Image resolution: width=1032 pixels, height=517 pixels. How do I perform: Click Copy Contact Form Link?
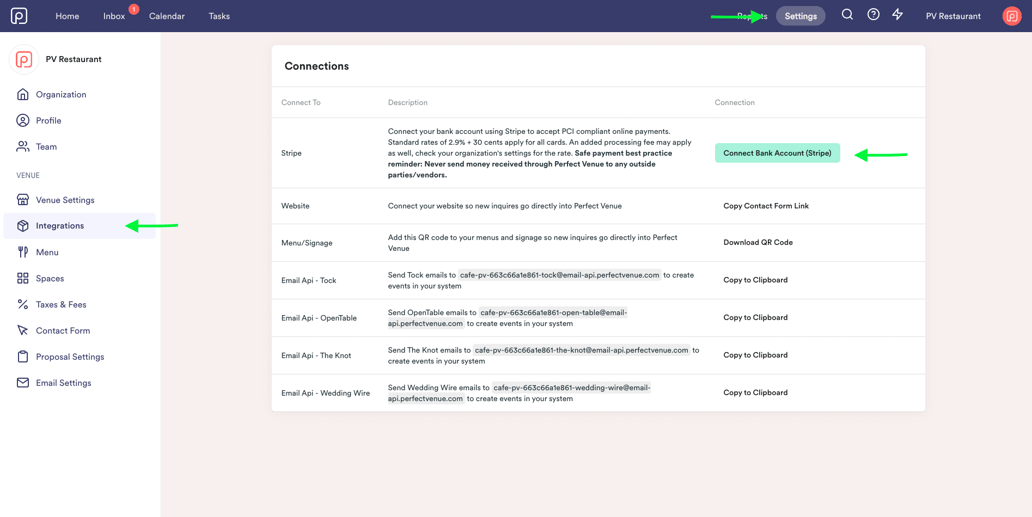(766, 206)
